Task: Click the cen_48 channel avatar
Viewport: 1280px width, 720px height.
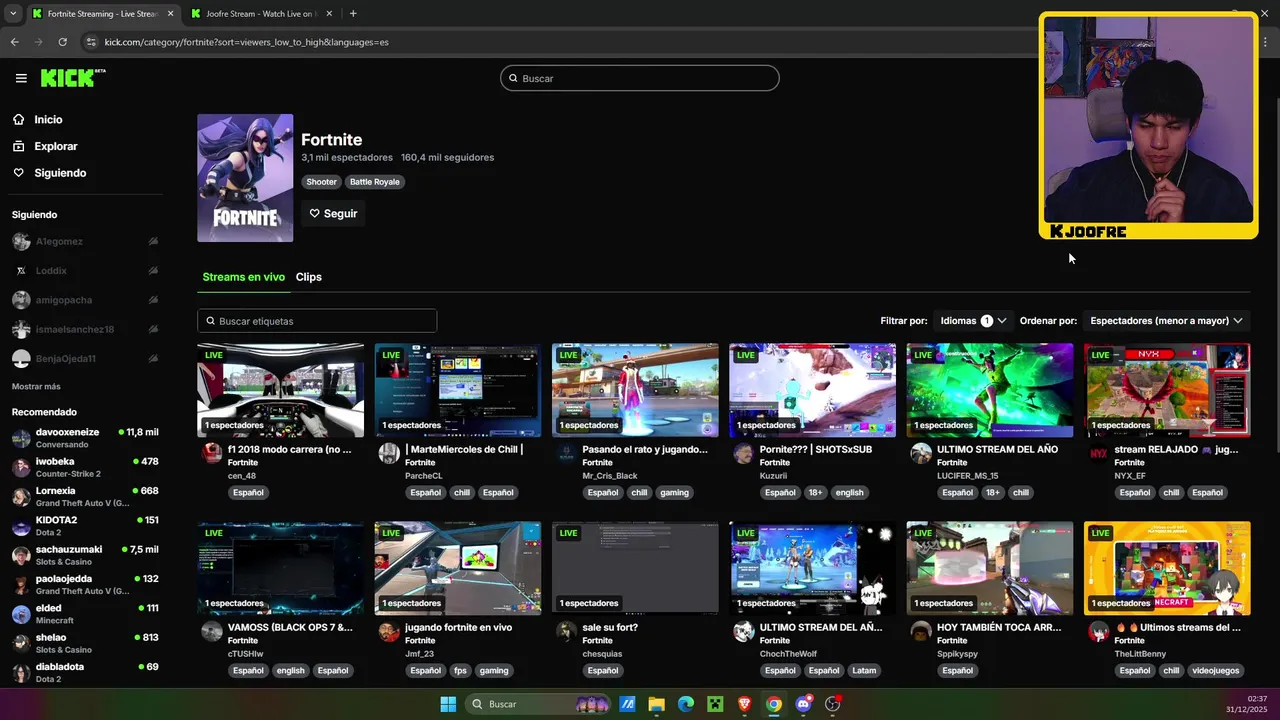Action: tap(212, 453)
